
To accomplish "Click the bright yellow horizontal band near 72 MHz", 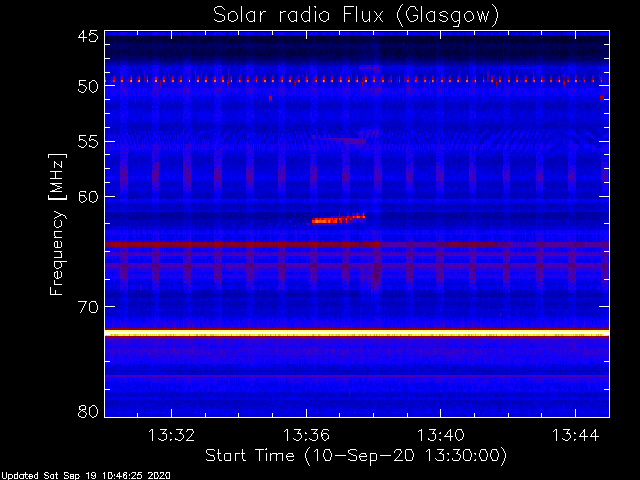I will (357, 333).
